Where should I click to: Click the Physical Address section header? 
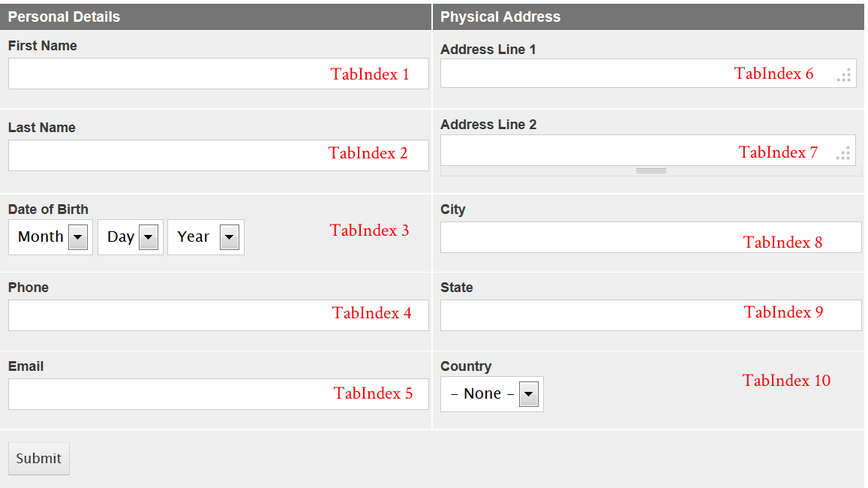(x=648, y=17)
